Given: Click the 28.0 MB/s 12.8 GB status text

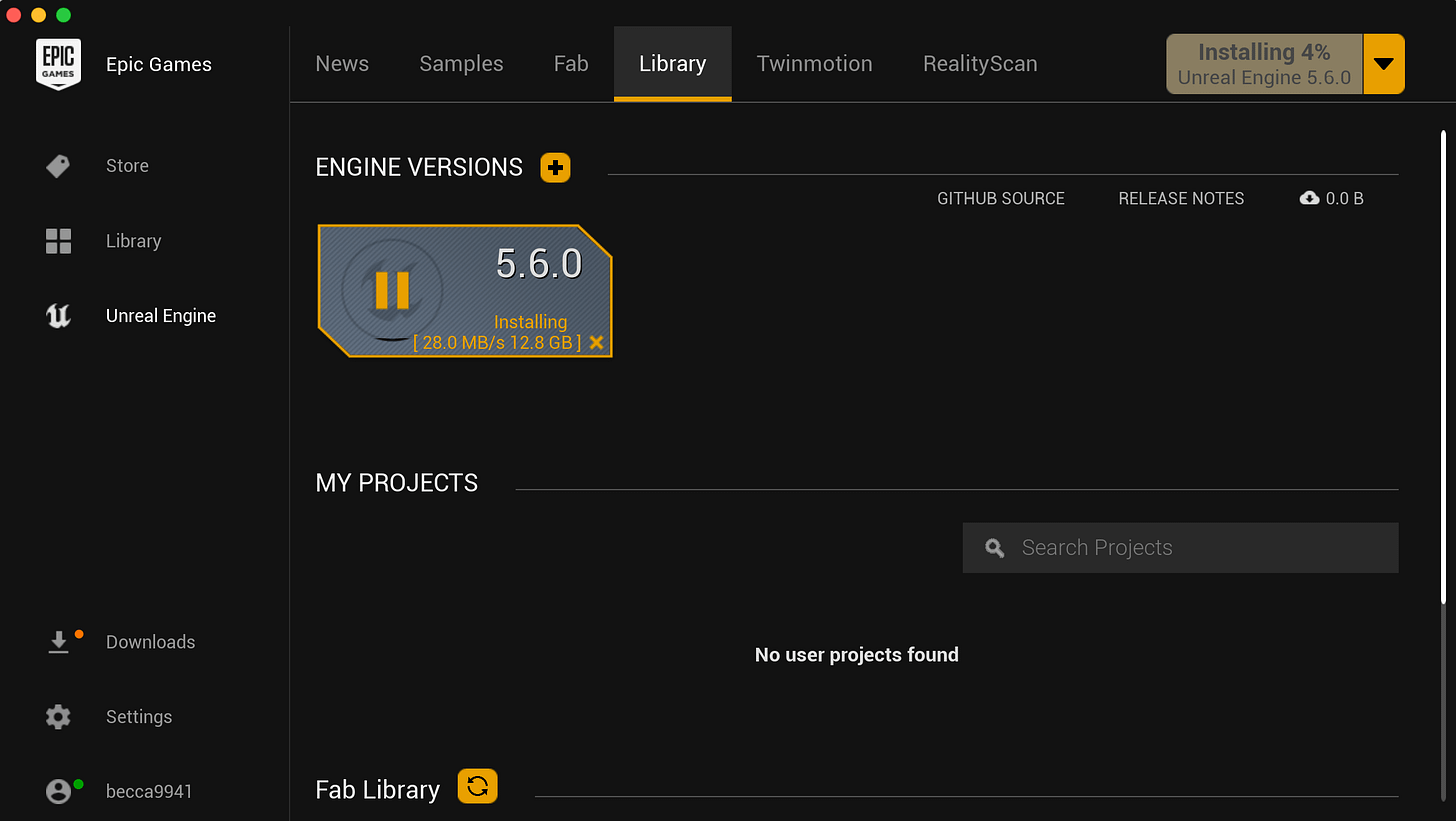Looking at the screenshot, I should [x=497, y=343].
